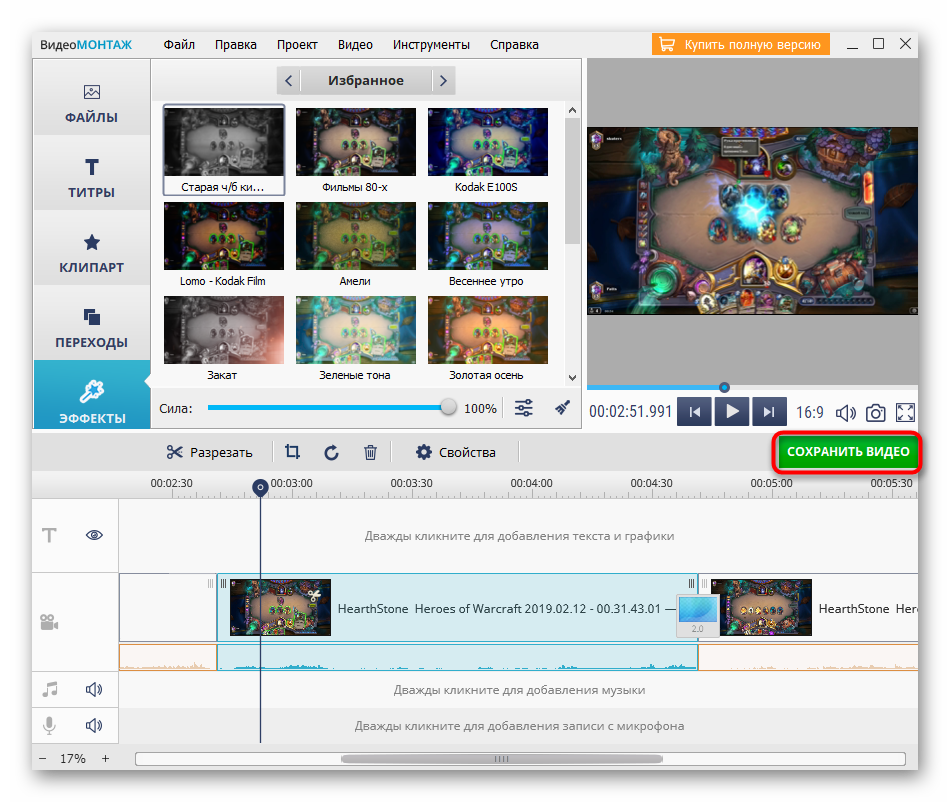Click the СОХРАНИТЬ ВИДЕО button
The width and height of the screenshot is (950, 802).
(848, 452)
